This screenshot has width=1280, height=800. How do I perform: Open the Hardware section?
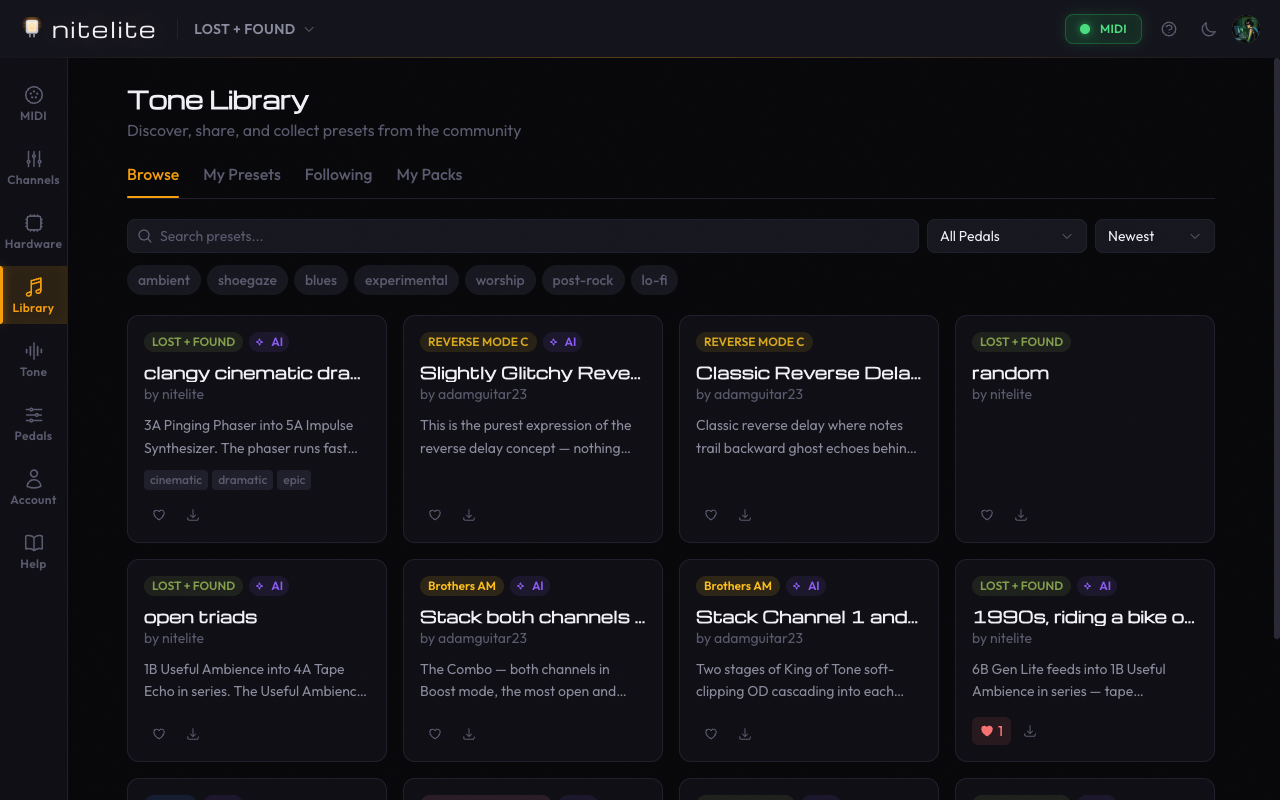pyautogui.click(x=33, y=231)
